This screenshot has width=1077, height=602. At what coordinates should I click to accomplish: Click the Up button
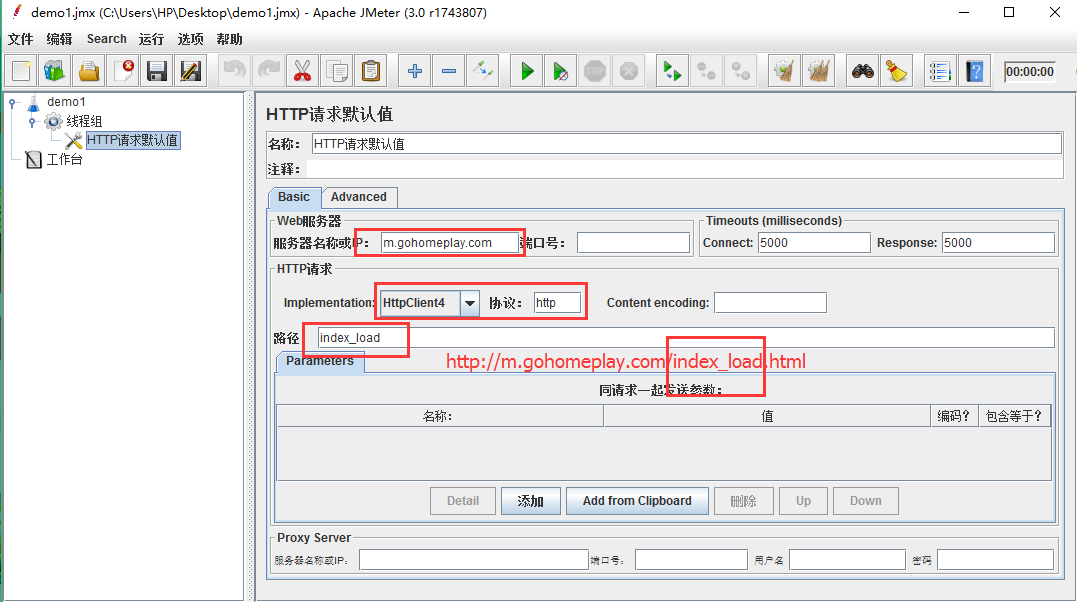(803, 501)
